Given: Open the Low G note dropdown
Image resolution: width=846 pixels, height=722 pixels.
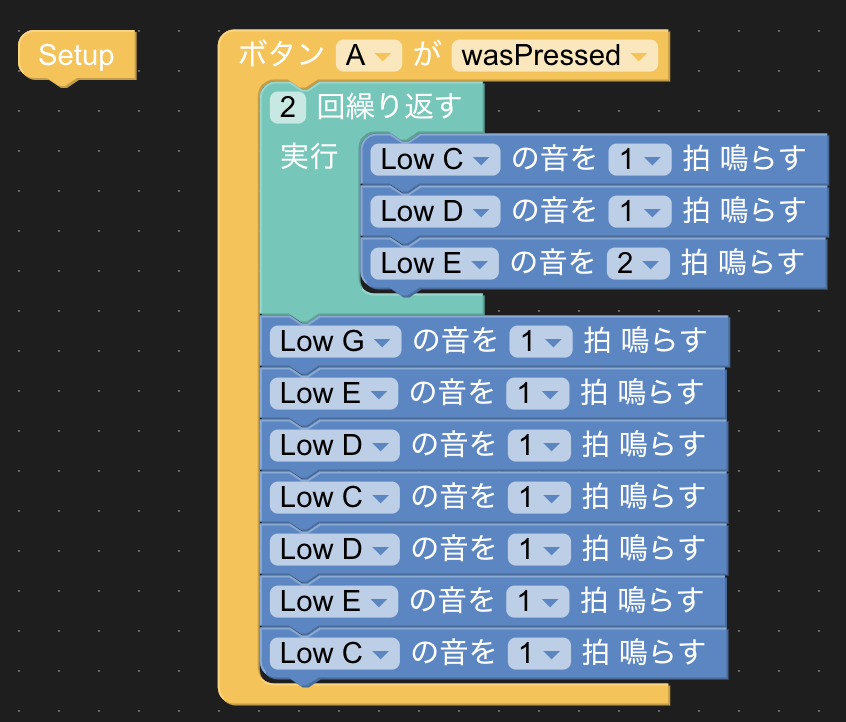Looking at the screenshot, I should tap(335, 342).
